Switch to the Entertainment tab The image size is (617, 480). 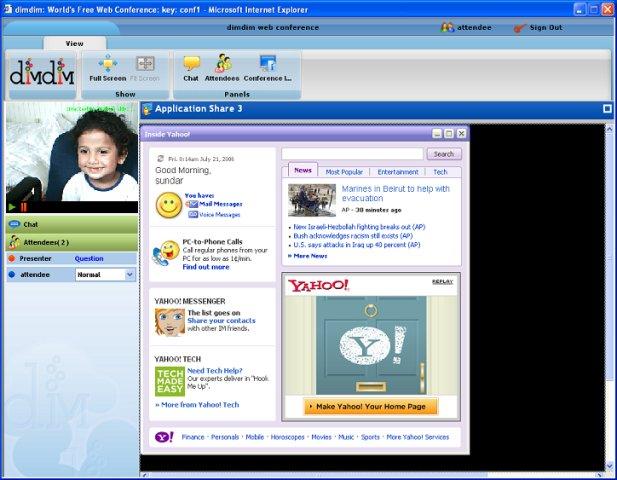(x=398, y=172)
